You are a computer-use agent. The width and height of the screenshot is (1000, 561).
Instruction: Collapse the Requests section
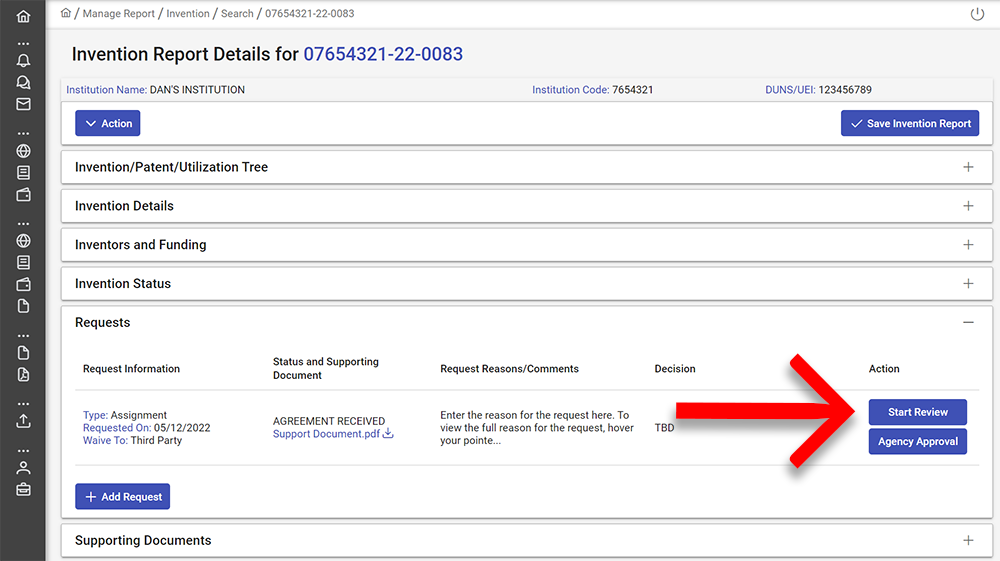pyautogui.click(x=968, y=323)
